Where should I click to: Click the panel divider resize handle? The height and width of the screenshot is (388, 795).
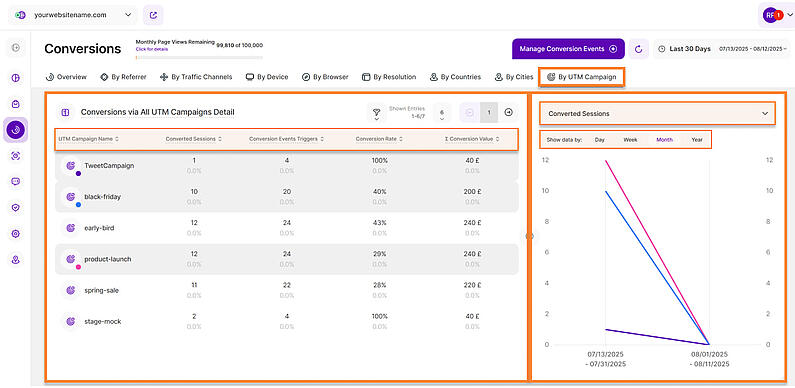coord(529,236)
